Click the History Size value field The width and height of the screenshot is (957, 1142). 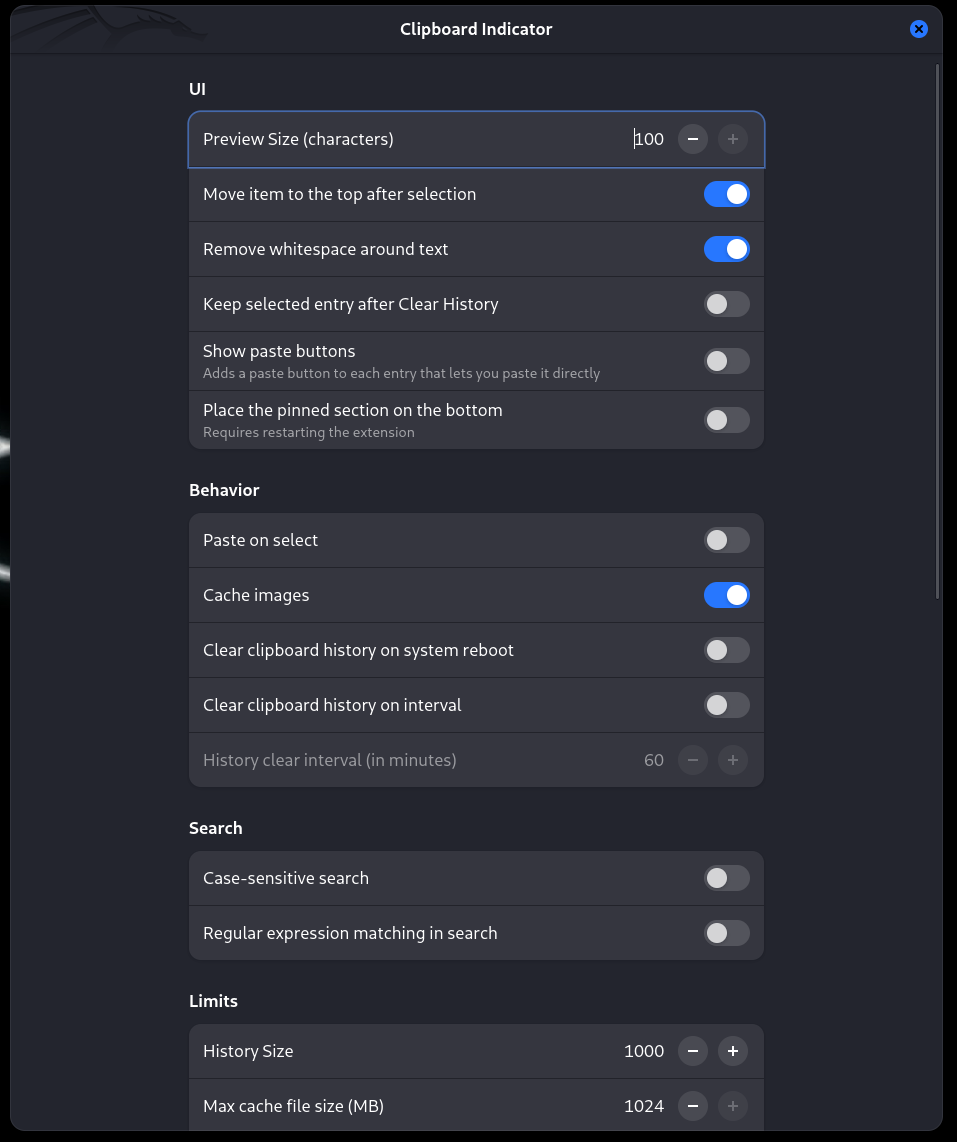(x=644, y=1051)
